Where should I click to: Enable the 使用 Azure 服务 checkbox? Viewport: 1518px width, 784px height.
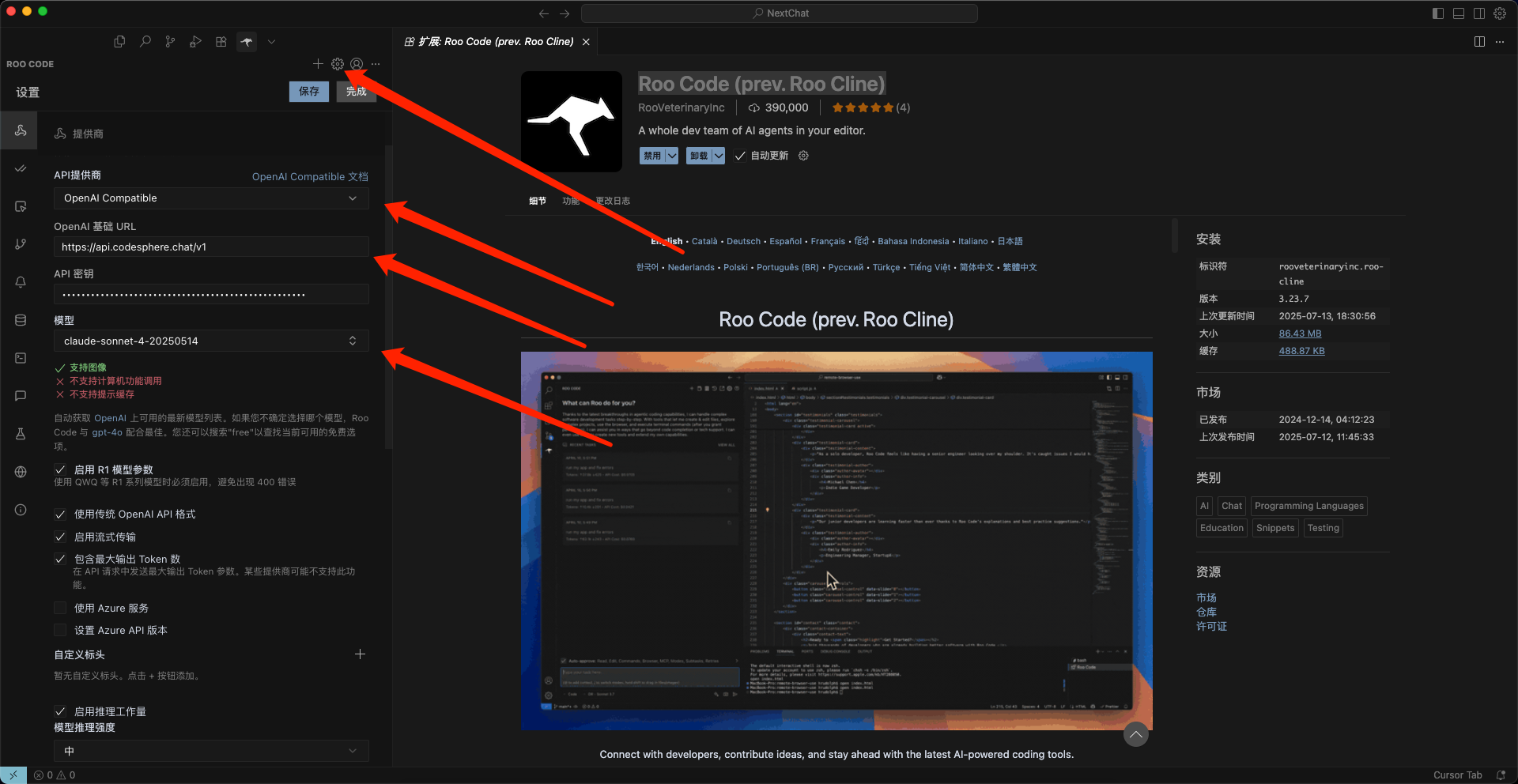pos(60,609)
